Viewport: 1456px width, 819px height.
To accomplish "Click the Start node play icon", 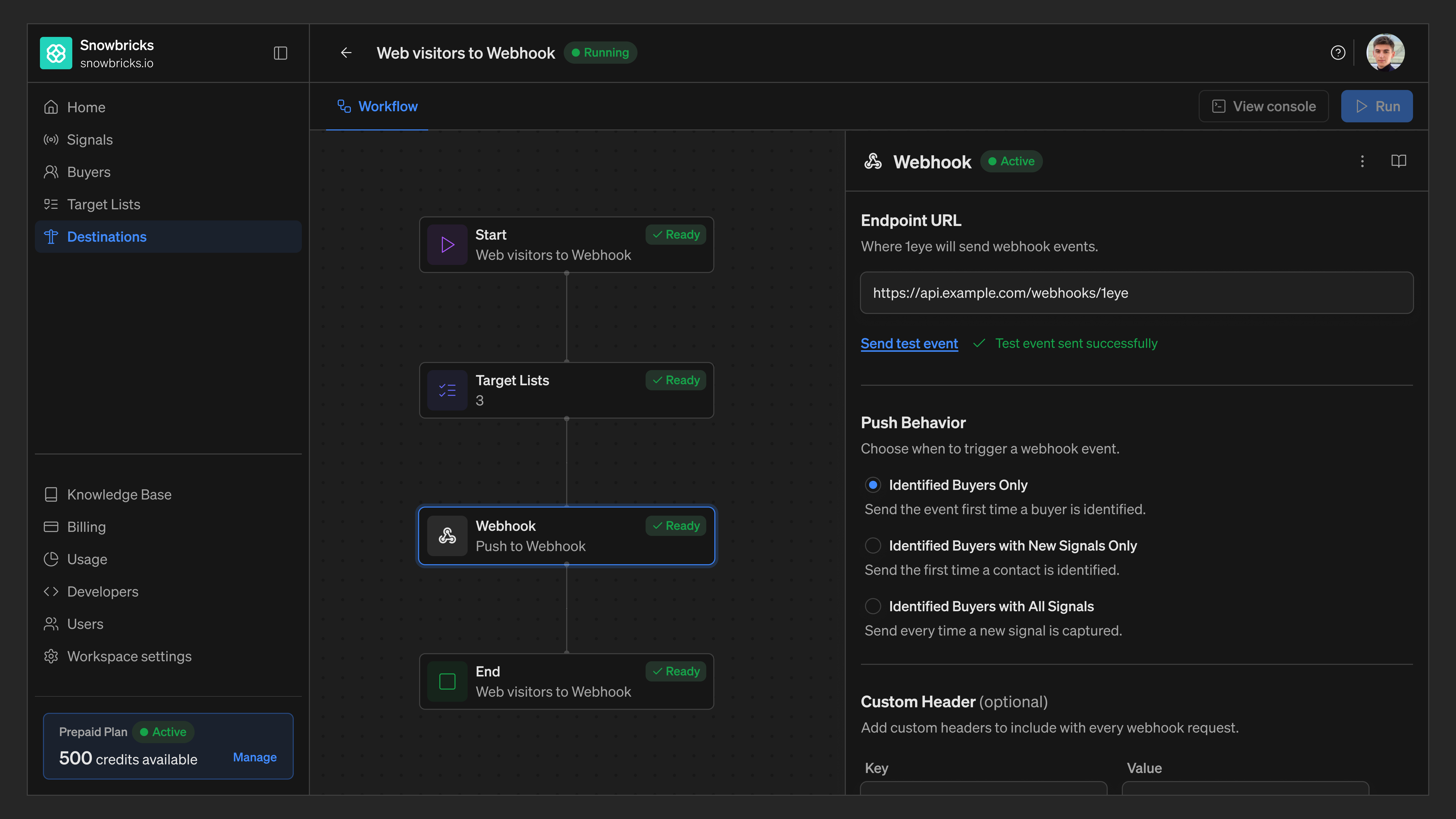I will (x=447, y=245).
